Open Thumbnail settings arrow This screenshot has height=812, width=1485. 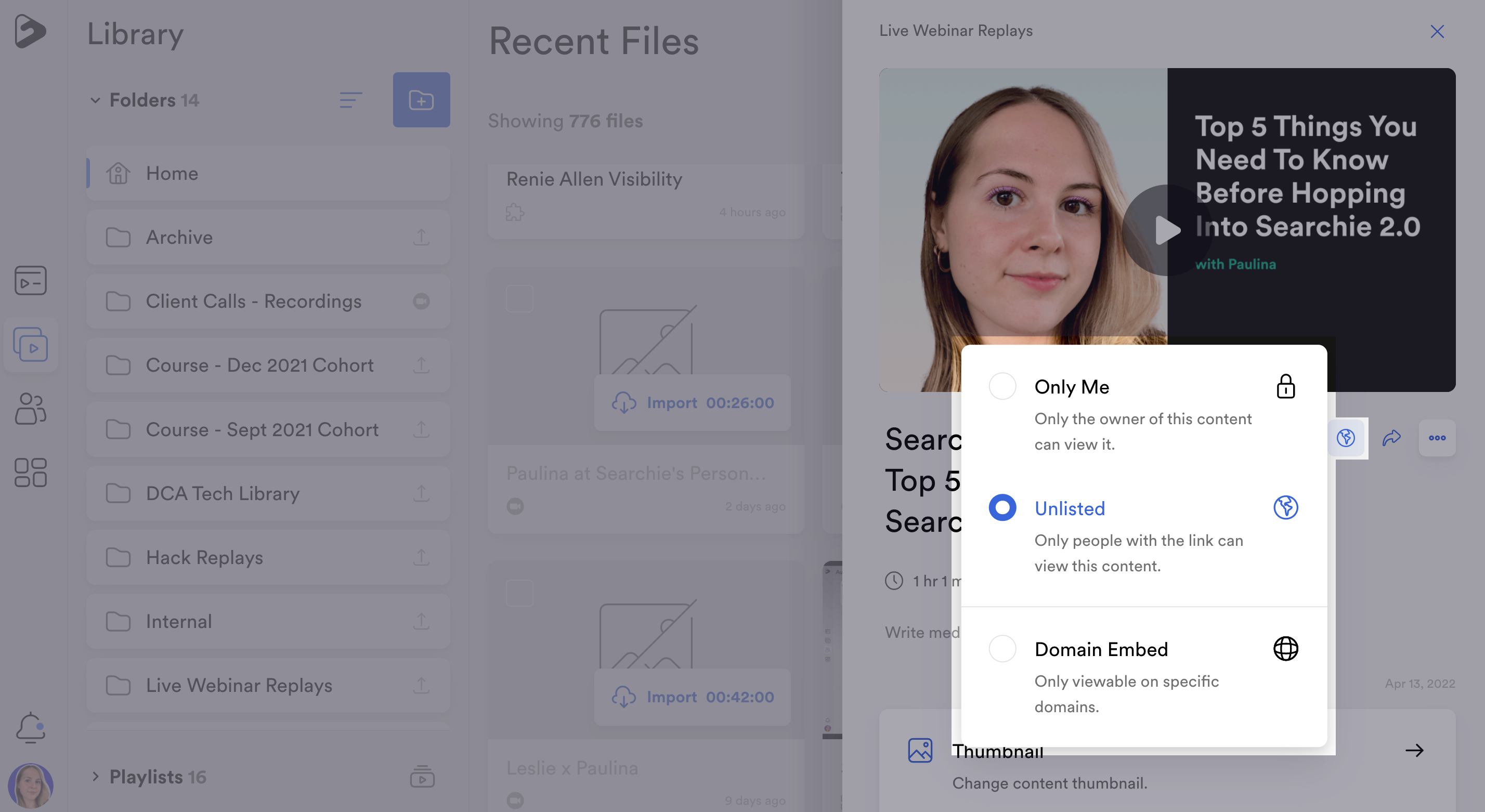[1414, 750]
